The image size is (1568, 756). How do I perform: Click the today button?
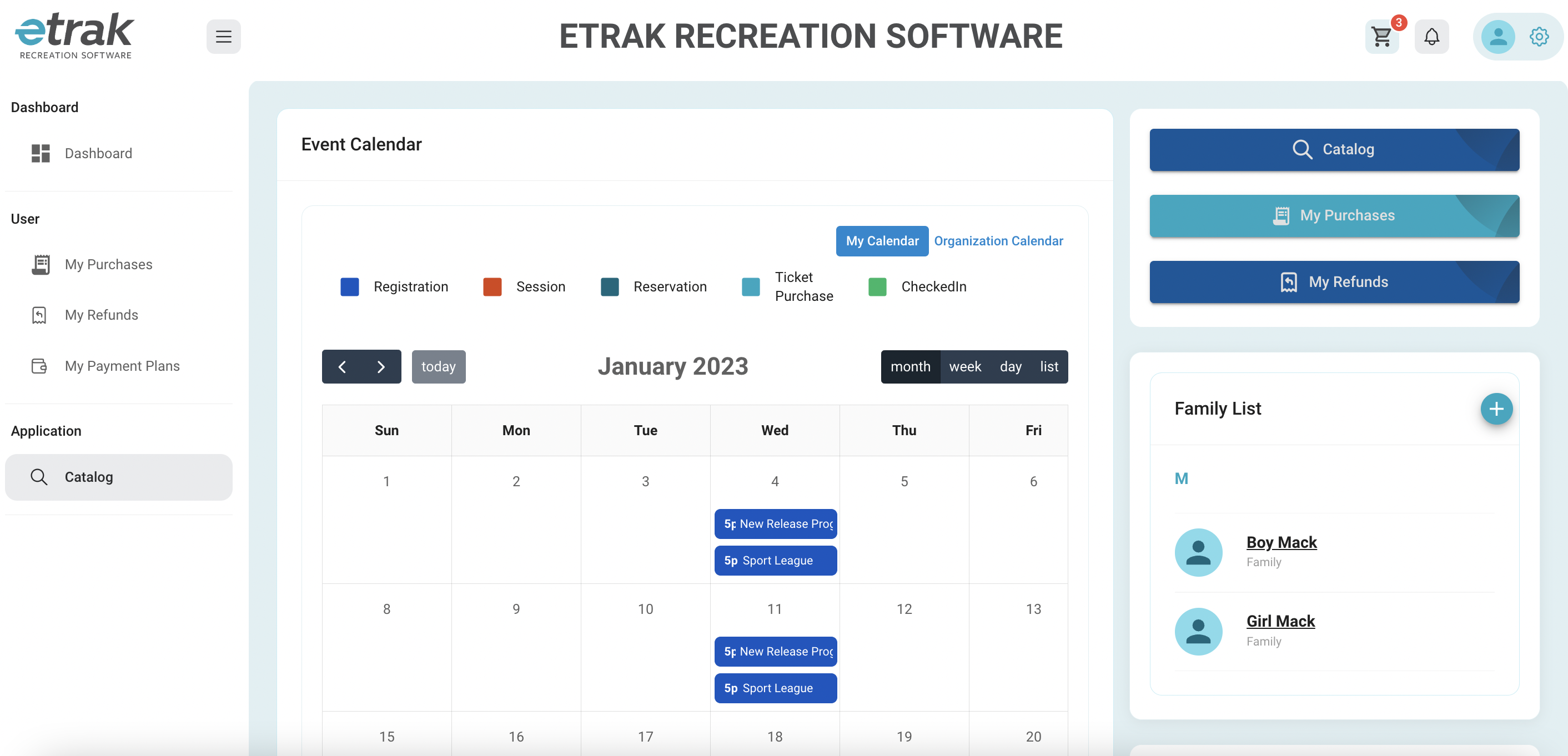(438, 367)
